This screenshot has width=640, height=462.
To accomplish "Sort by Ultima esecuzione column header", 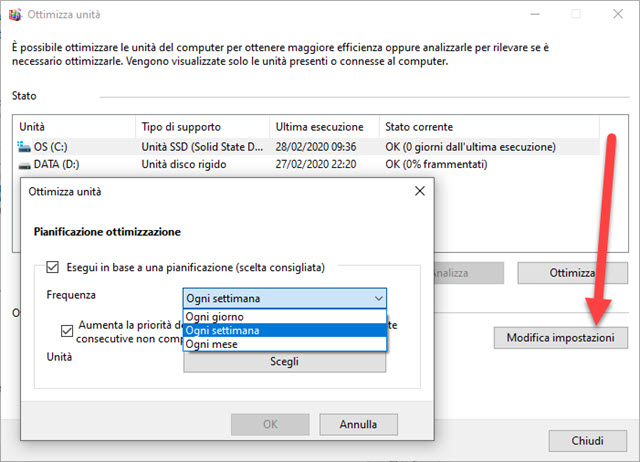I will [323, 127].
